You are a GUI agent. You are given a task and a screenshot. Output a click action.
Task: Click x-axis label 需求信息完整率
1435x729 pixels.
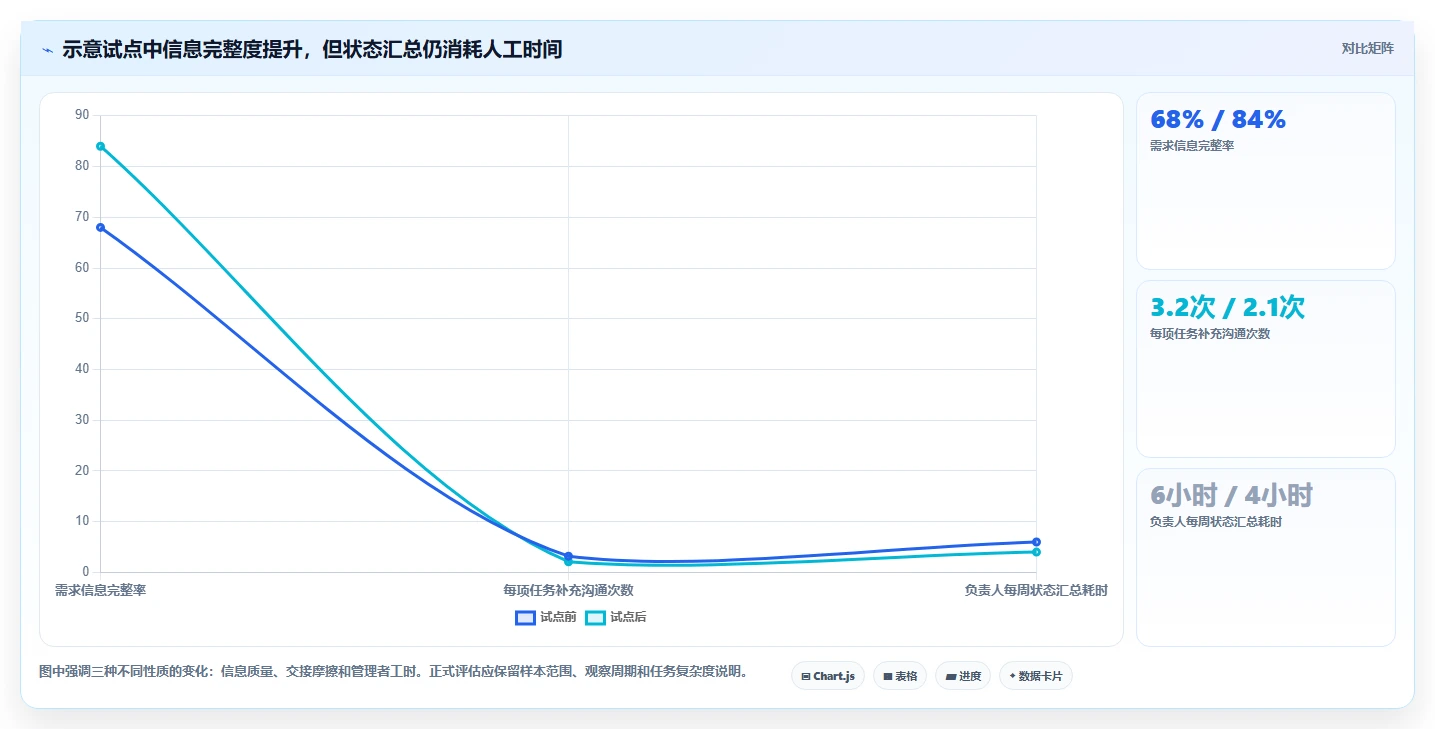pyautogui.click(x=100, y=591)
